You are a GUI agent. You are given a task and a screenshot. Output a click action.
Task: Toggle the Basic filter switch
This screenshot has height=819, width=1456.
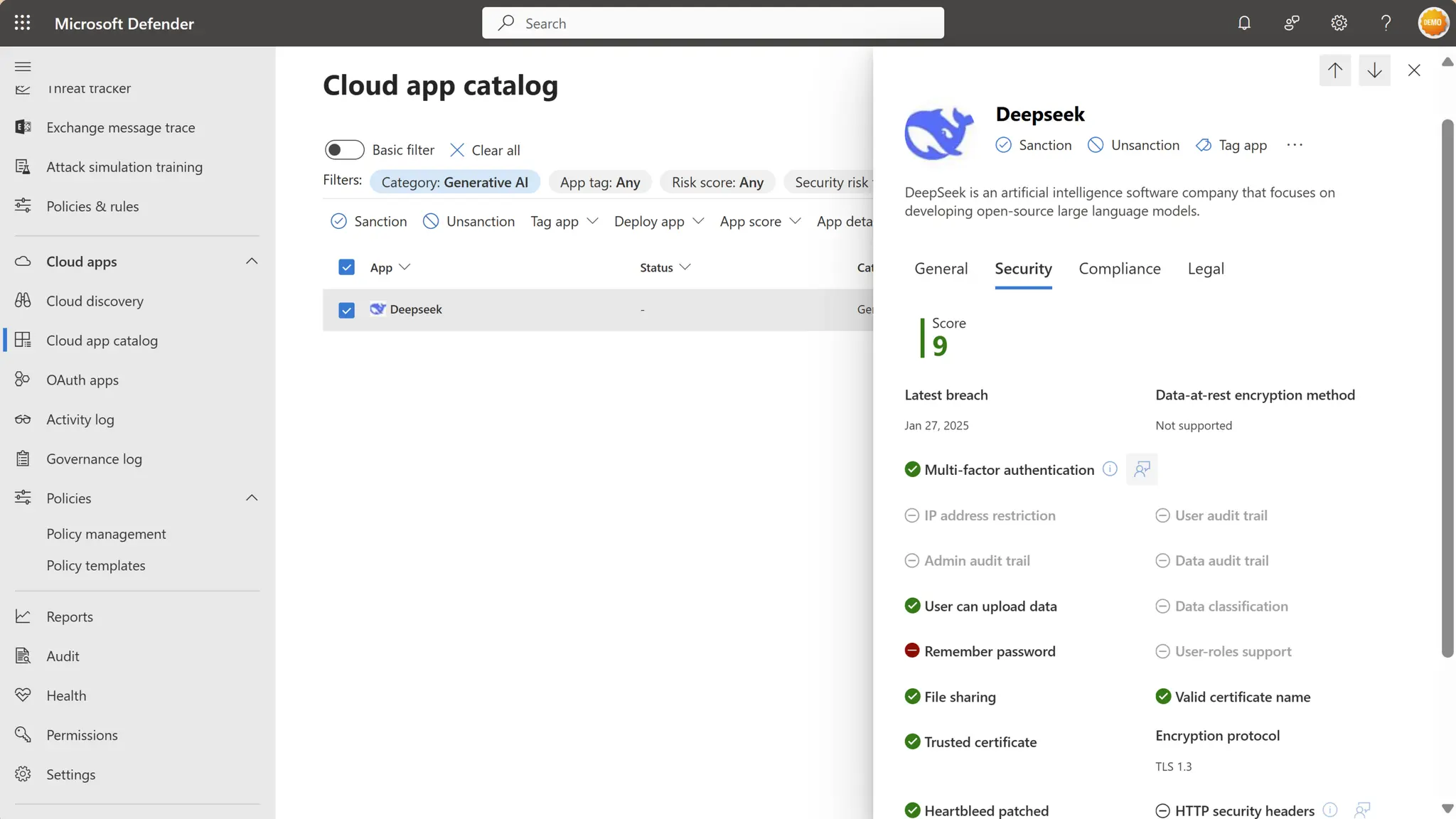pos(344,150)
